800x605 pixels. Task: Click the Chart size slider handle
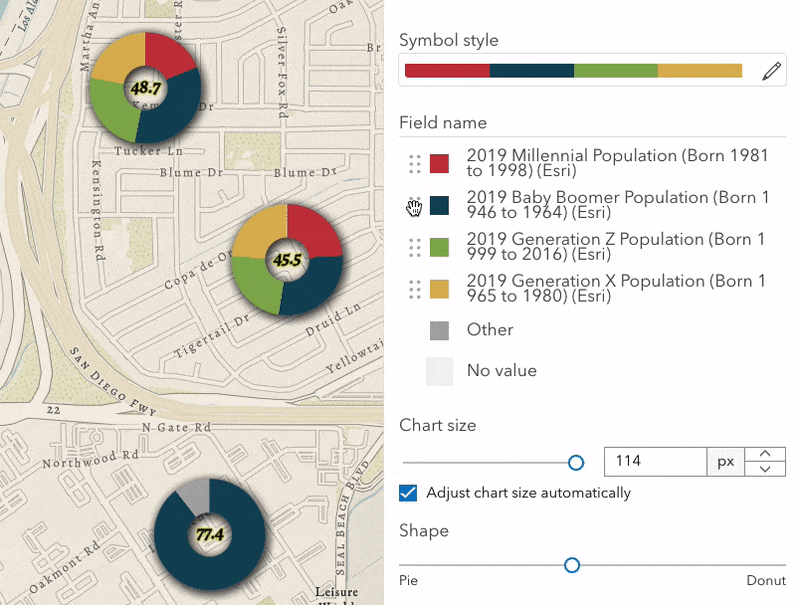pos(576,462)
